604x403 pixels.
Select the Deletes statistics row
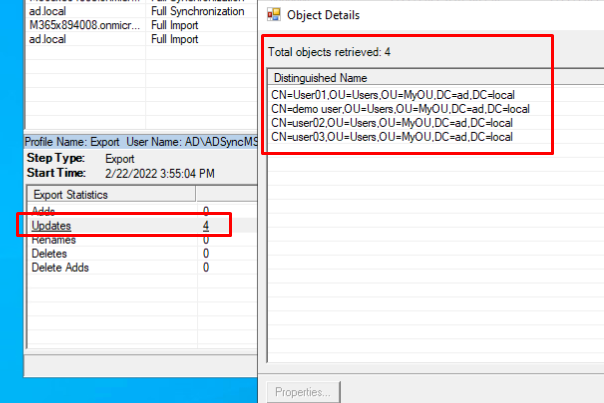pyautogui.click(x=50, y=254)
